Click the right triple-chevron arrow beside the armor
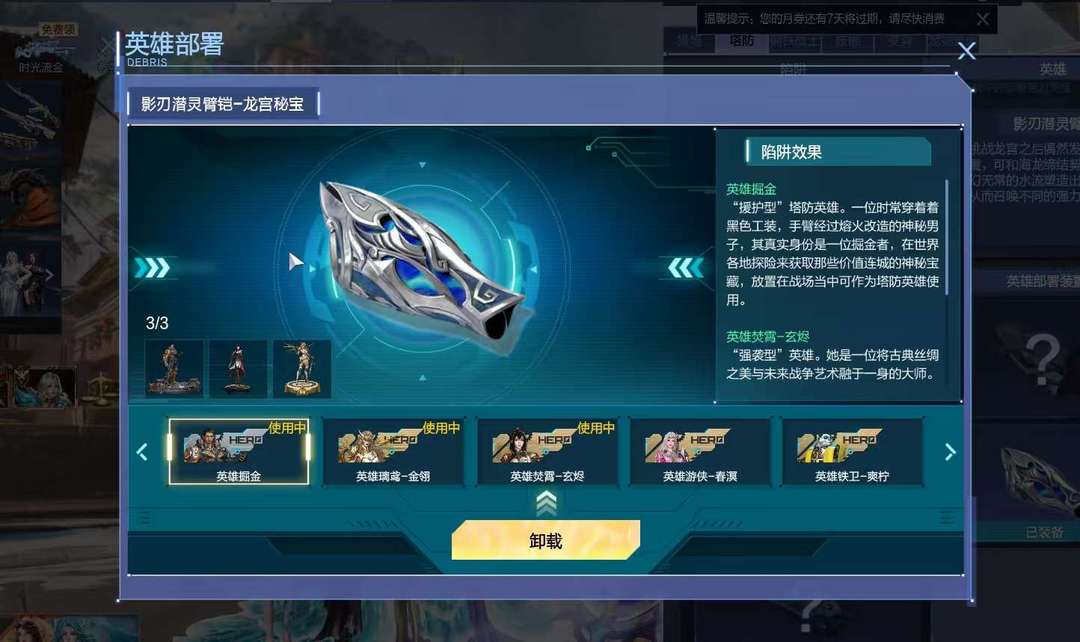This screenshot has height=642, width=1080. pos(685,267)
